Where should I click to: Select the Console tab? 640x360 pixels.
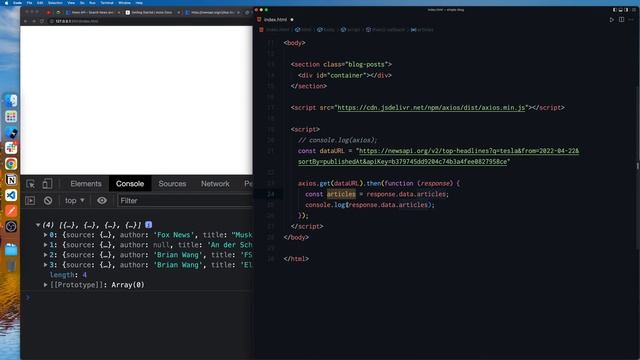pos(130,184)
